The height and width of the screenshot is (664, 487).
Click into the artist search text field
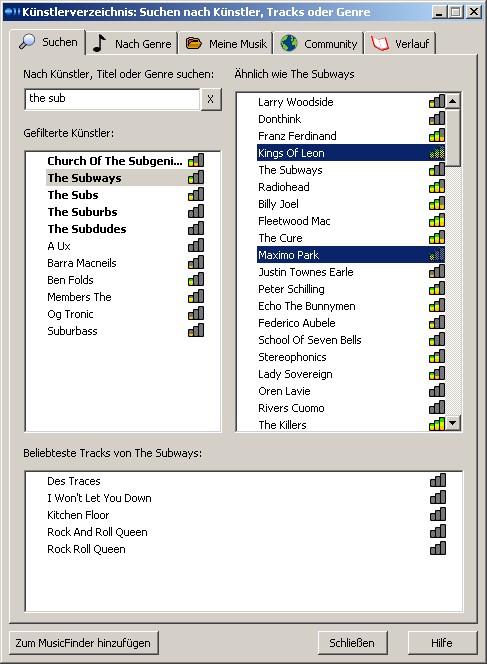pyautogui.click(x=112, y=100)
